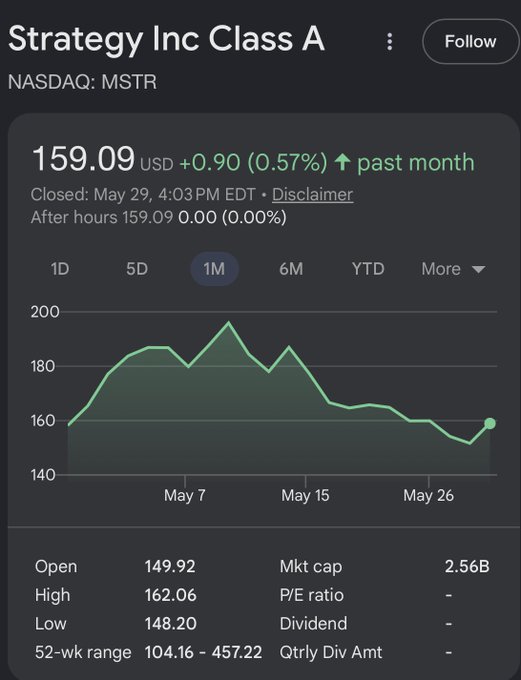Click the After hours 159.09 line
Screen dimensions: 521x680
pos(158,217)
